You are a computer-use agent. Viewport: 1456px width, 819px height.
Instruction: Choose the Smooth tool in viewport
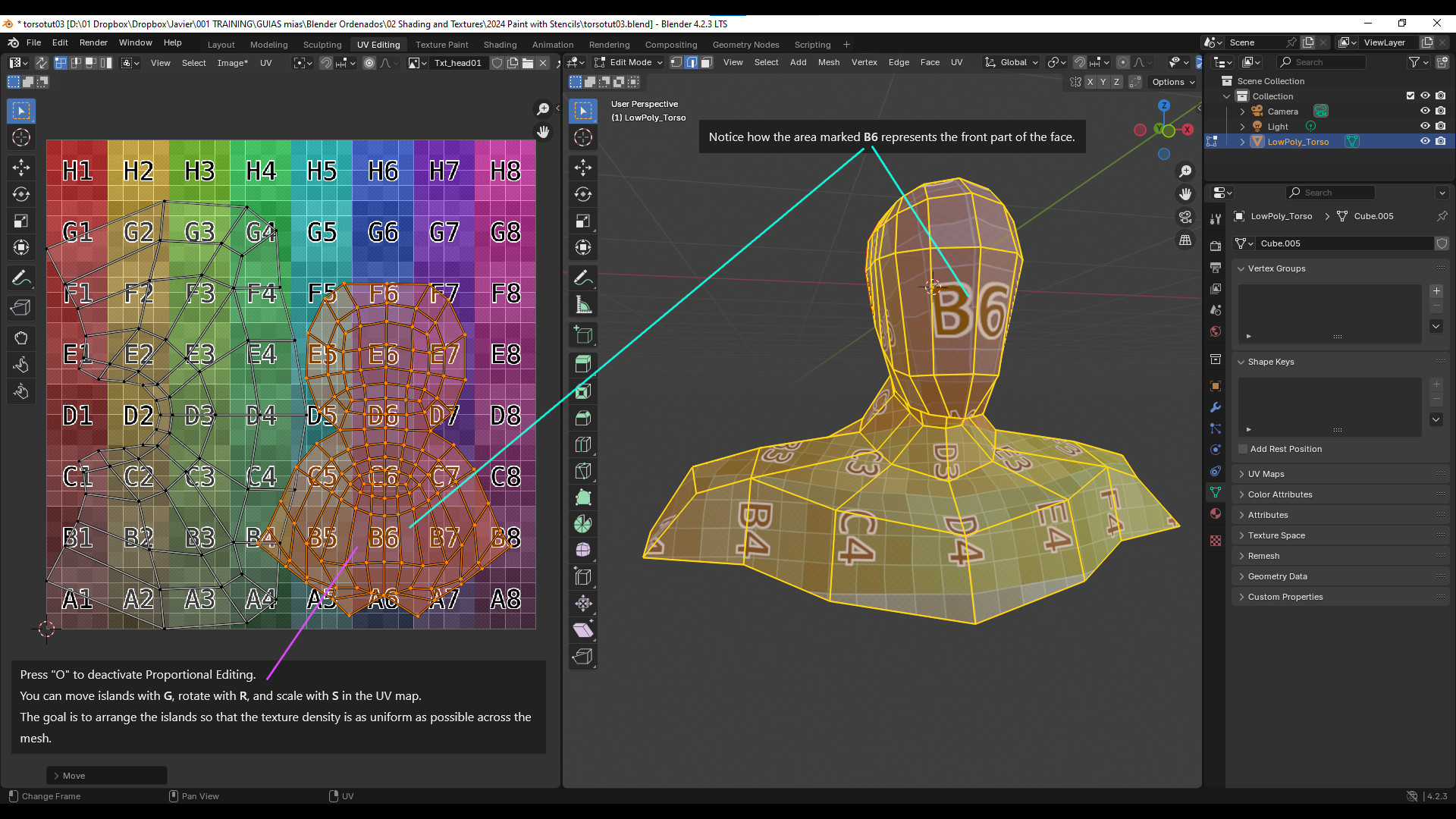point(583,551)
